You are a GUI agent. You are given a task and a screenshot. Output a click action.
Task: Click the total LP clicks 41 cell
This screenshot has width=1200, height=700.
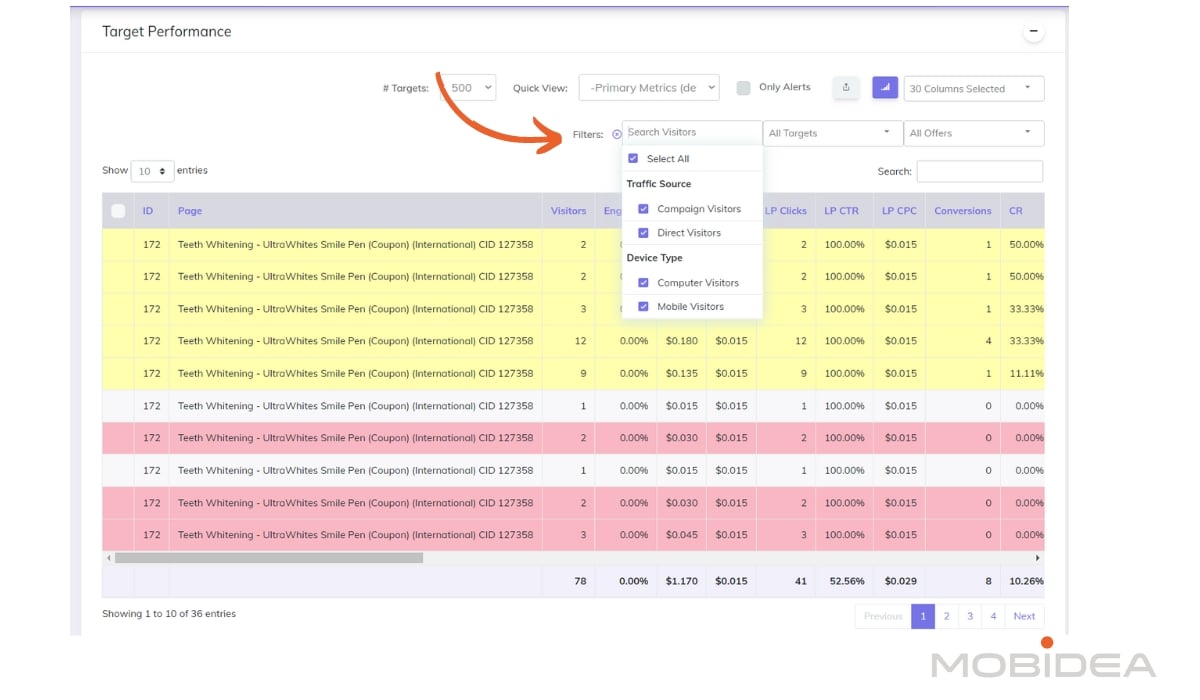(786, 581)
